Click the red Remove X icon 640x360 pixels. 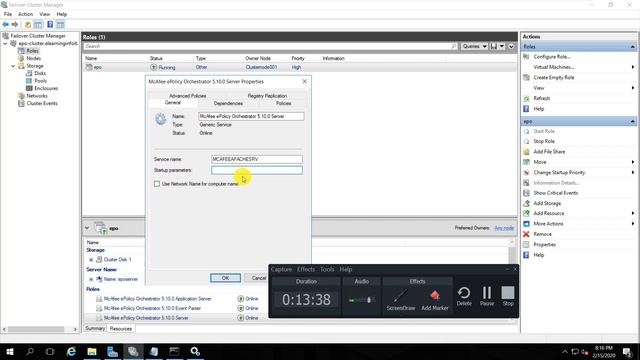click(526, 234)
